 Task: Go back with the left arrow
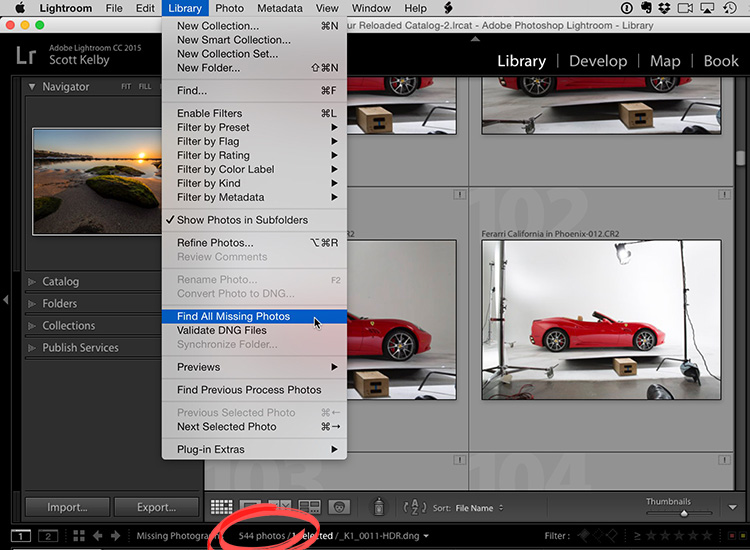click(x=98, y=536)
